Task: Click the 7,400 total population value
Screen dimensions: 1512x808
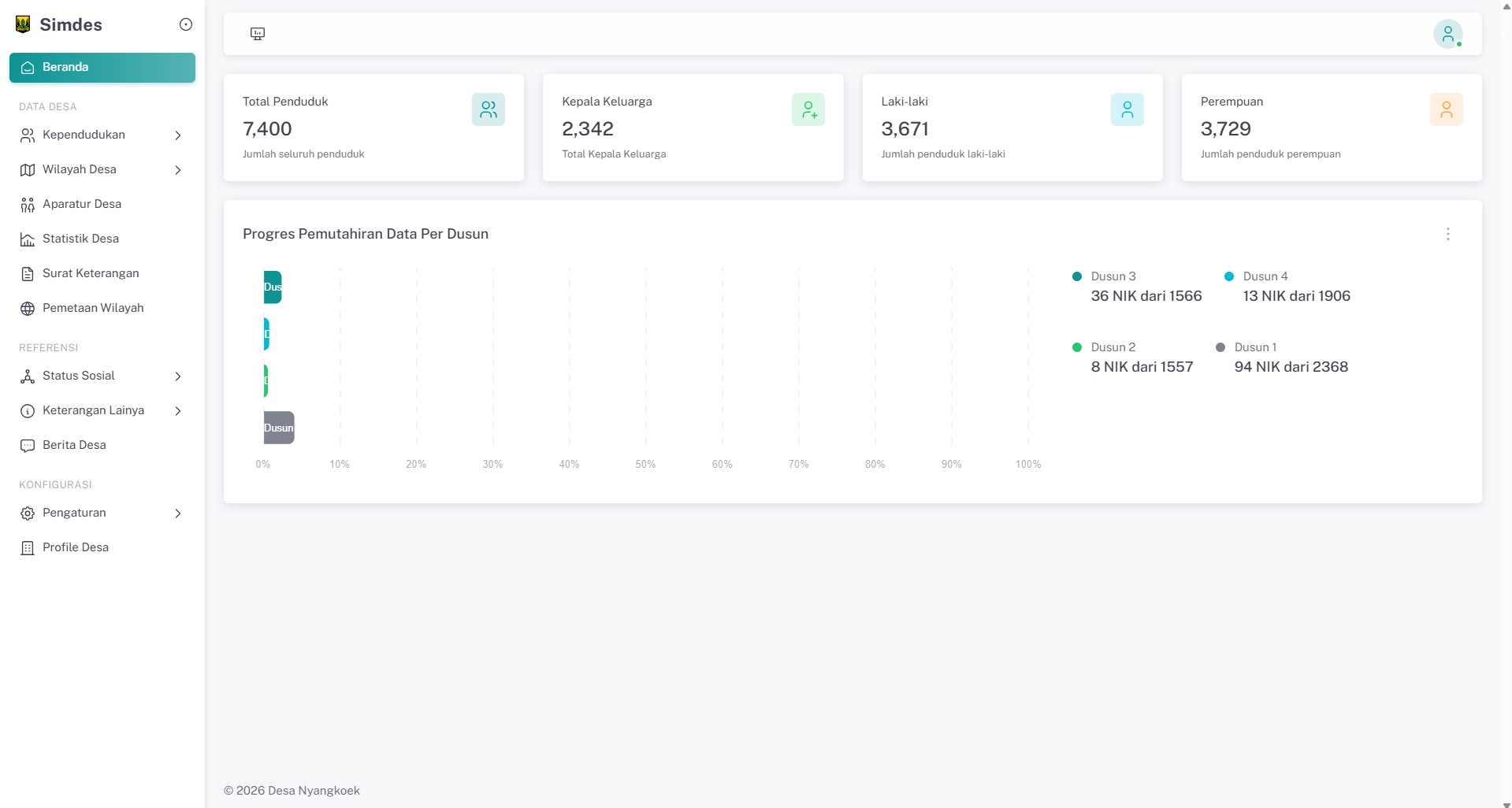Action: pos(267,129)
